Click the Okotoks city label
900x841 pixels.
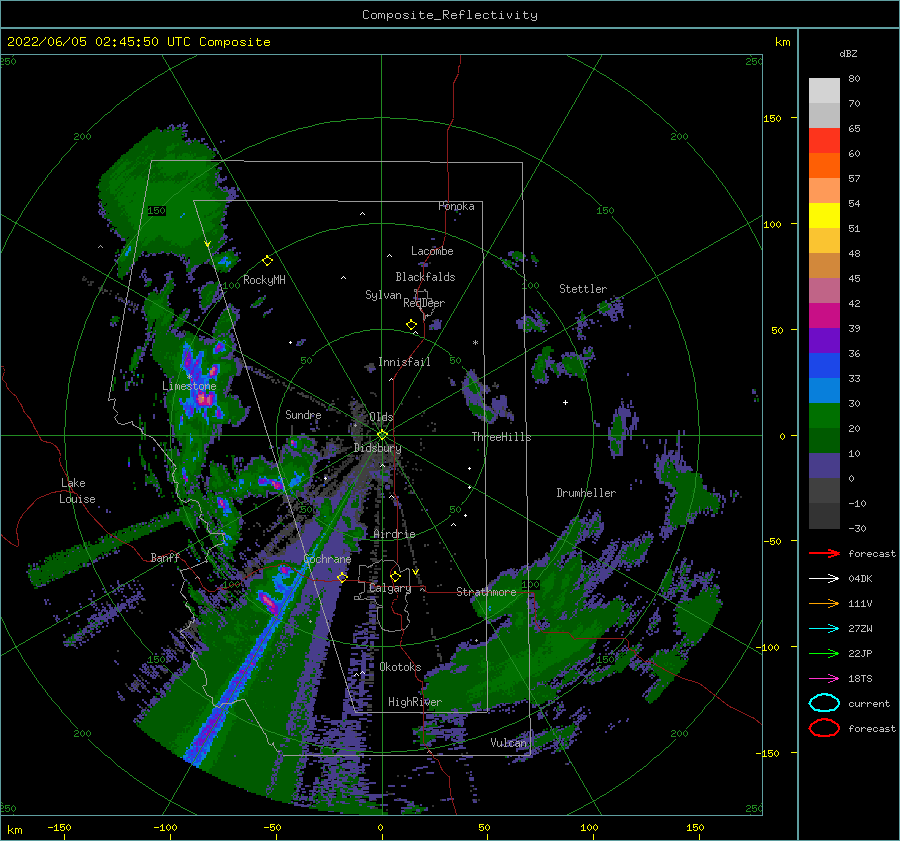point(400,667)
